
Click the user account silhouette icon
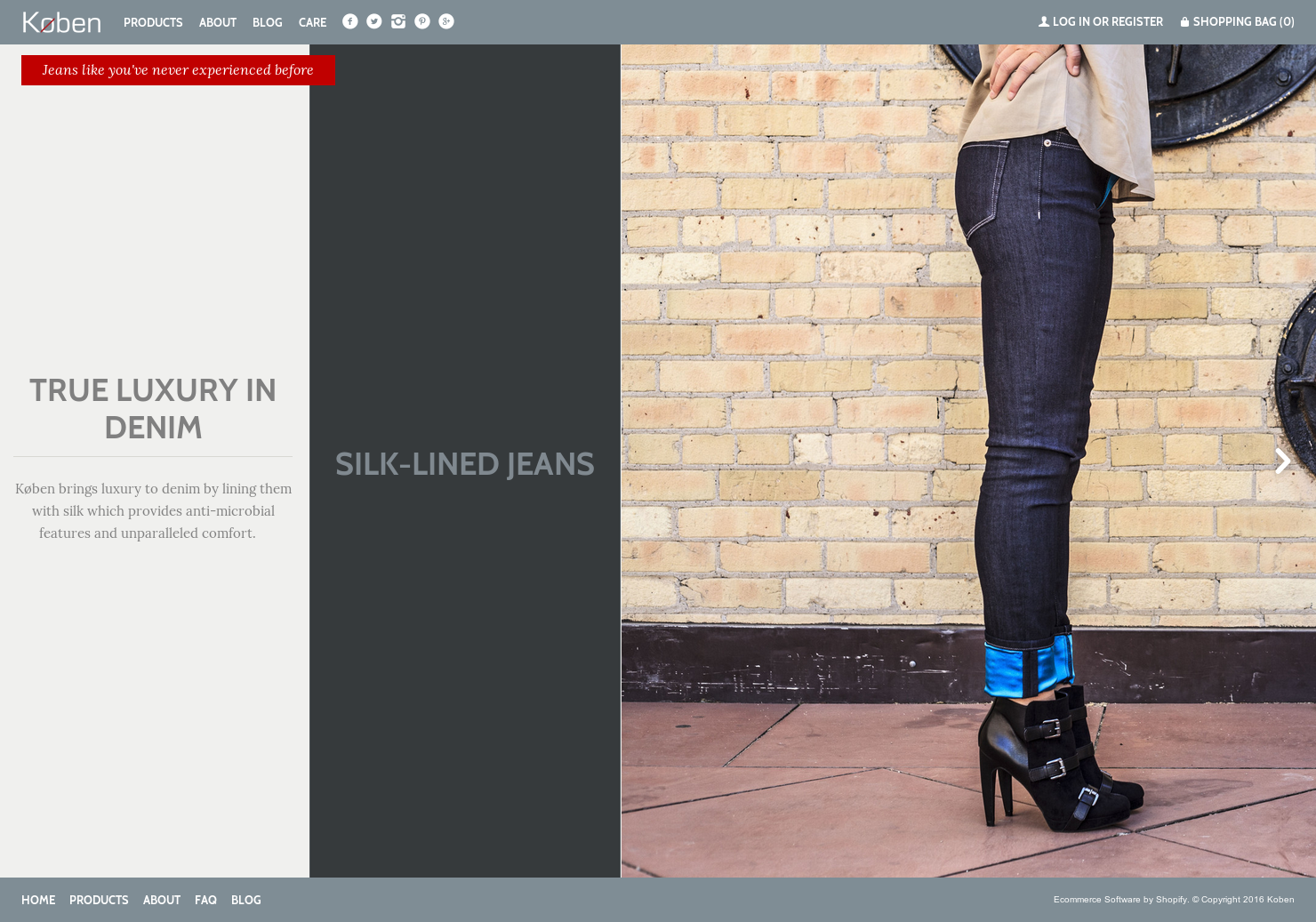1042,21
